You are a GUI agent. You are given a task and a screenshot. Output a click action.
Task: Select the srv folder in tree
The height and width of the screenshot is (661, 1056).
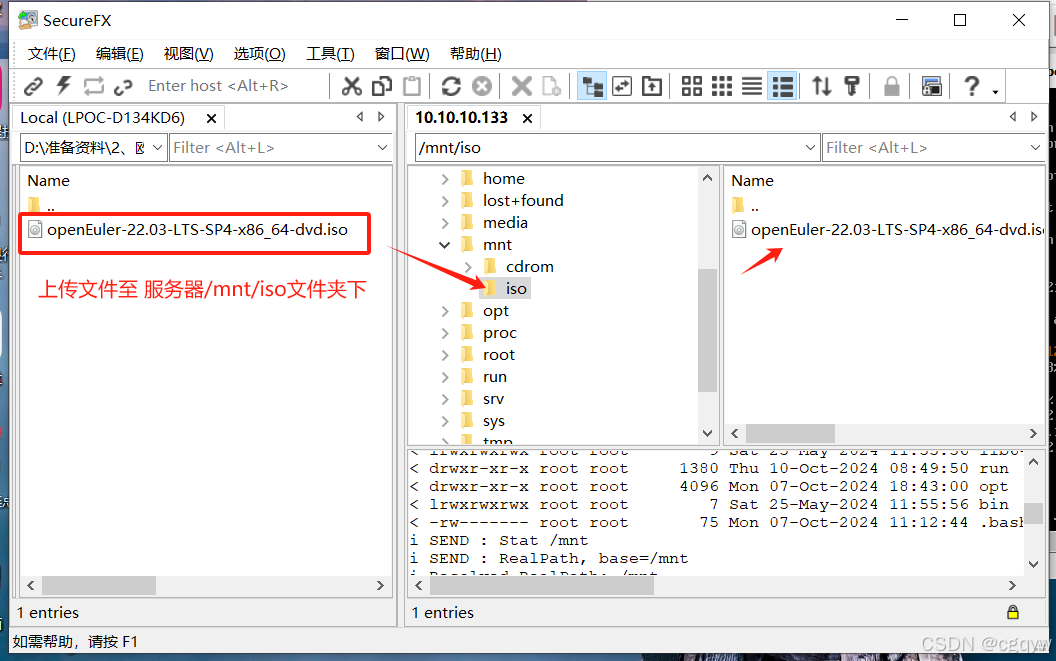click(x=493, y=399)
